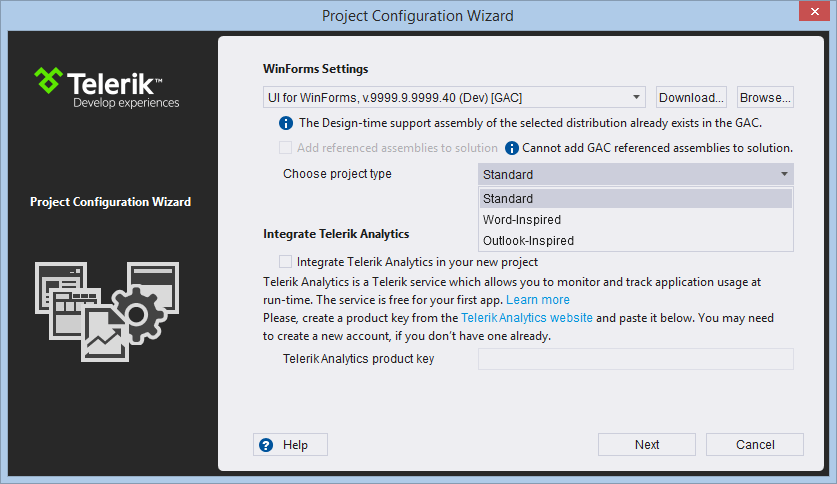
Task: Click the info icon next to Cannot add GAC
Action: point(511,148)
